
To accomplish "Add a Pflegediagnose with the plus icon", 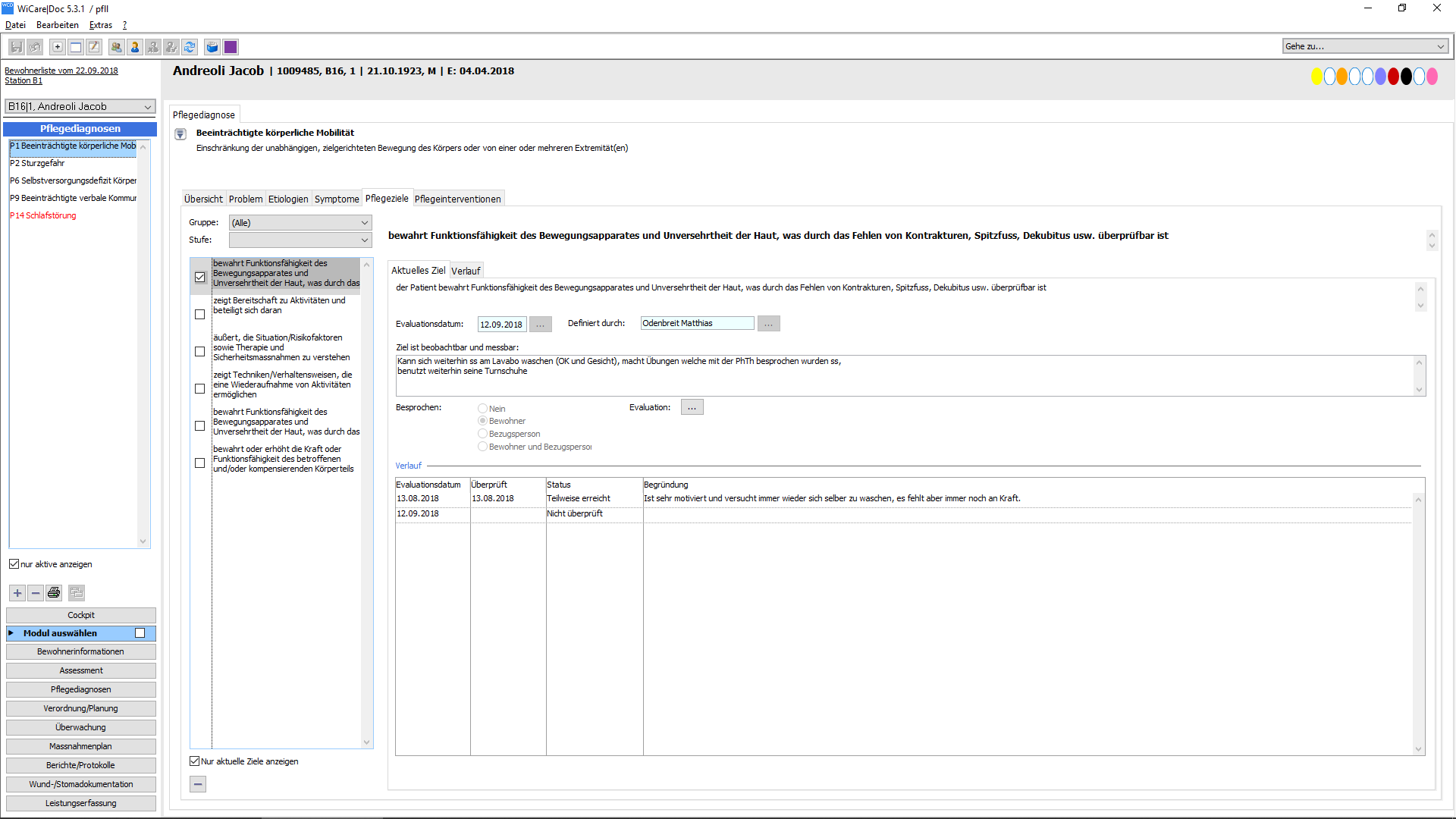I will click(x=17, y=593).
